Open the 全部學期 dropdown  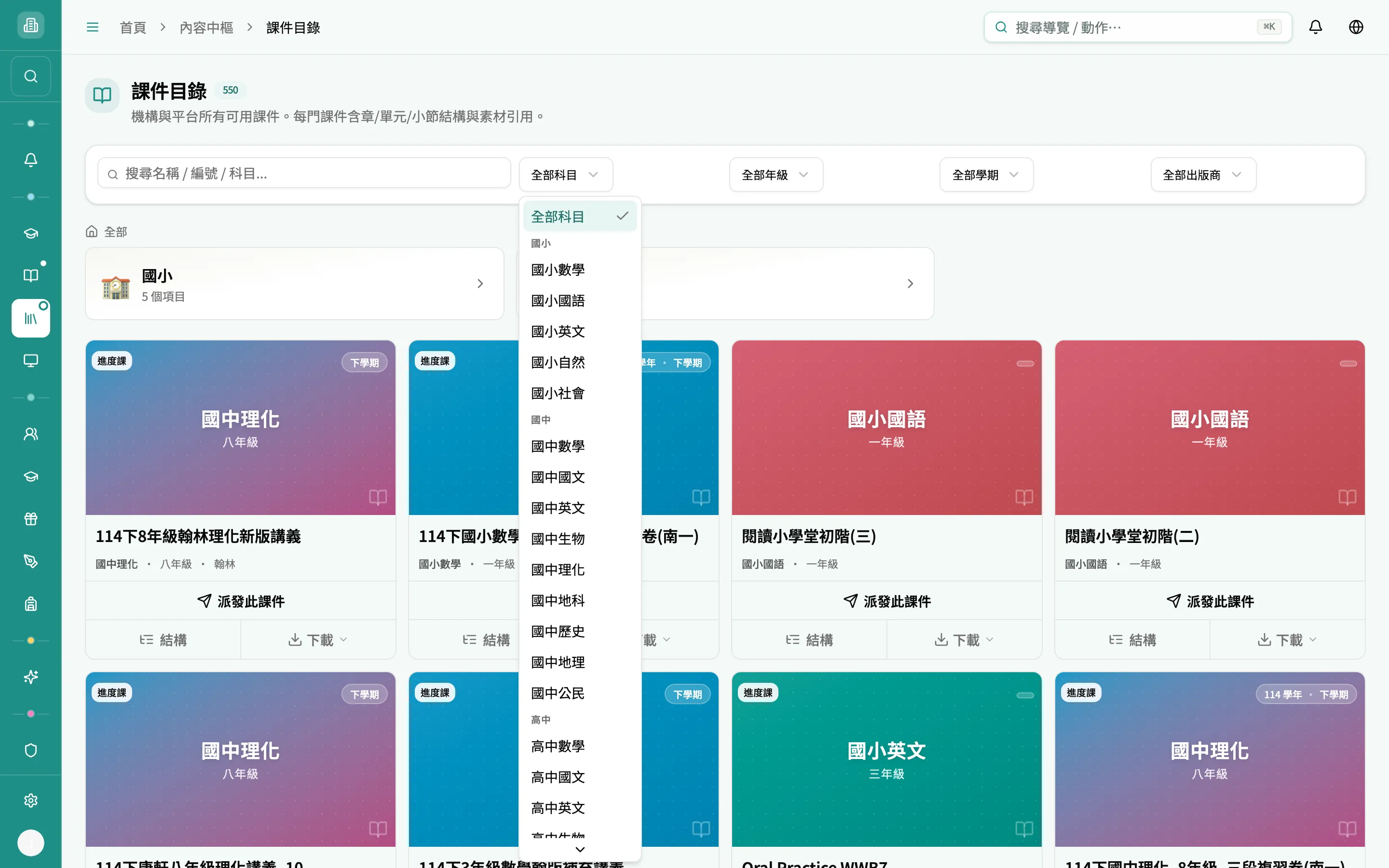986,175
